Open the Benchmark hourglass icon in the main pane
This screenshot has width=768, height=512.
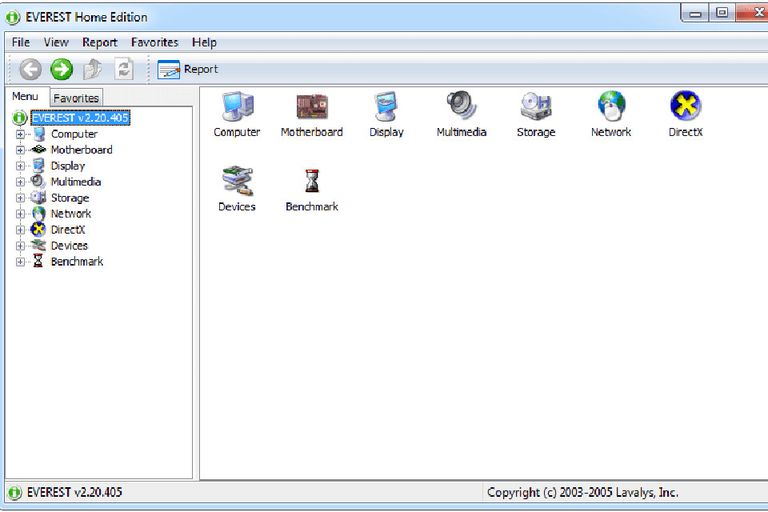(312, 181)
